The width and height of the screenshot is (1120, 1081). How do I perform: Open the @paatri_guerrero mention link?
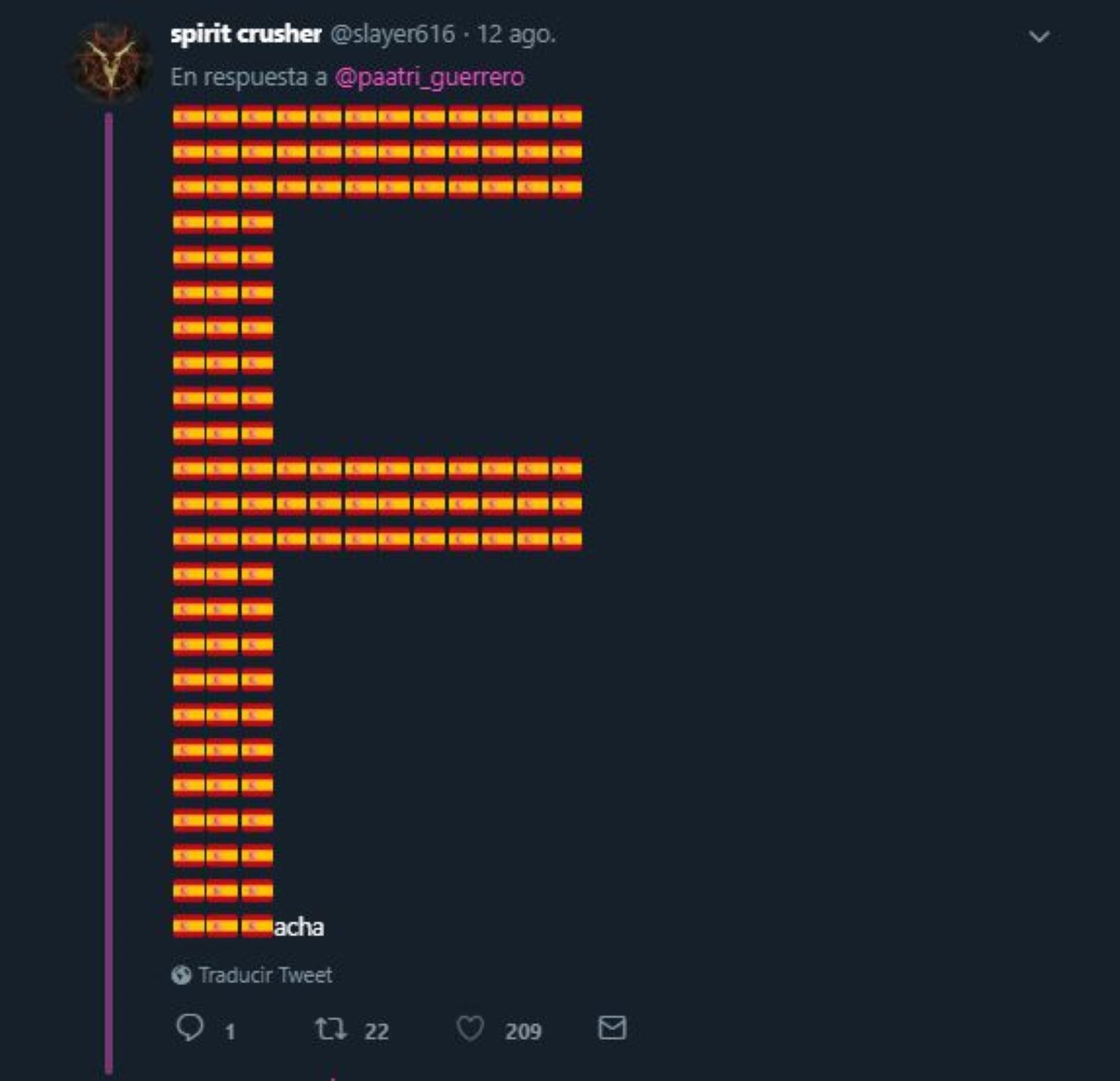click(x=429, y=77)
